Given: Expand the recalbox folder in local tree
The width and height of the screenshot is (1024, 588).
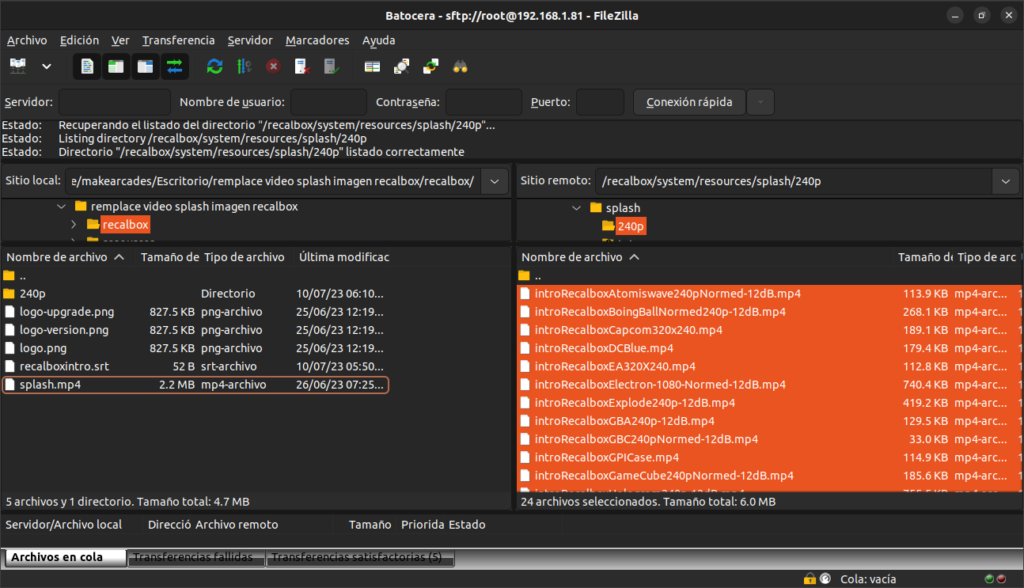Looking at the screenshot, I should click(x=73, y=225).
